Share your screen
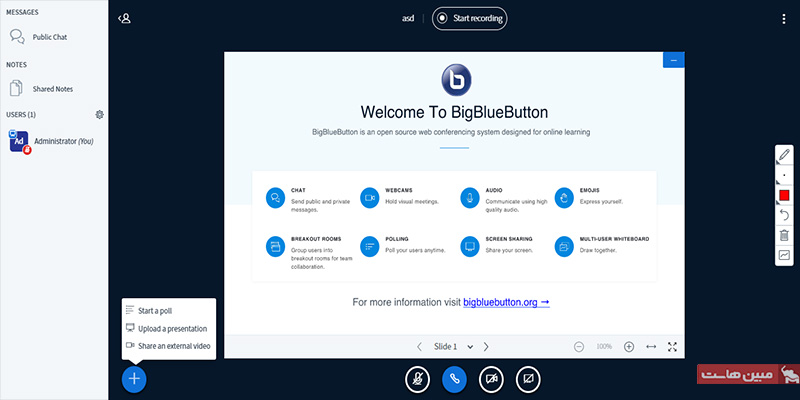 (528, 380)
